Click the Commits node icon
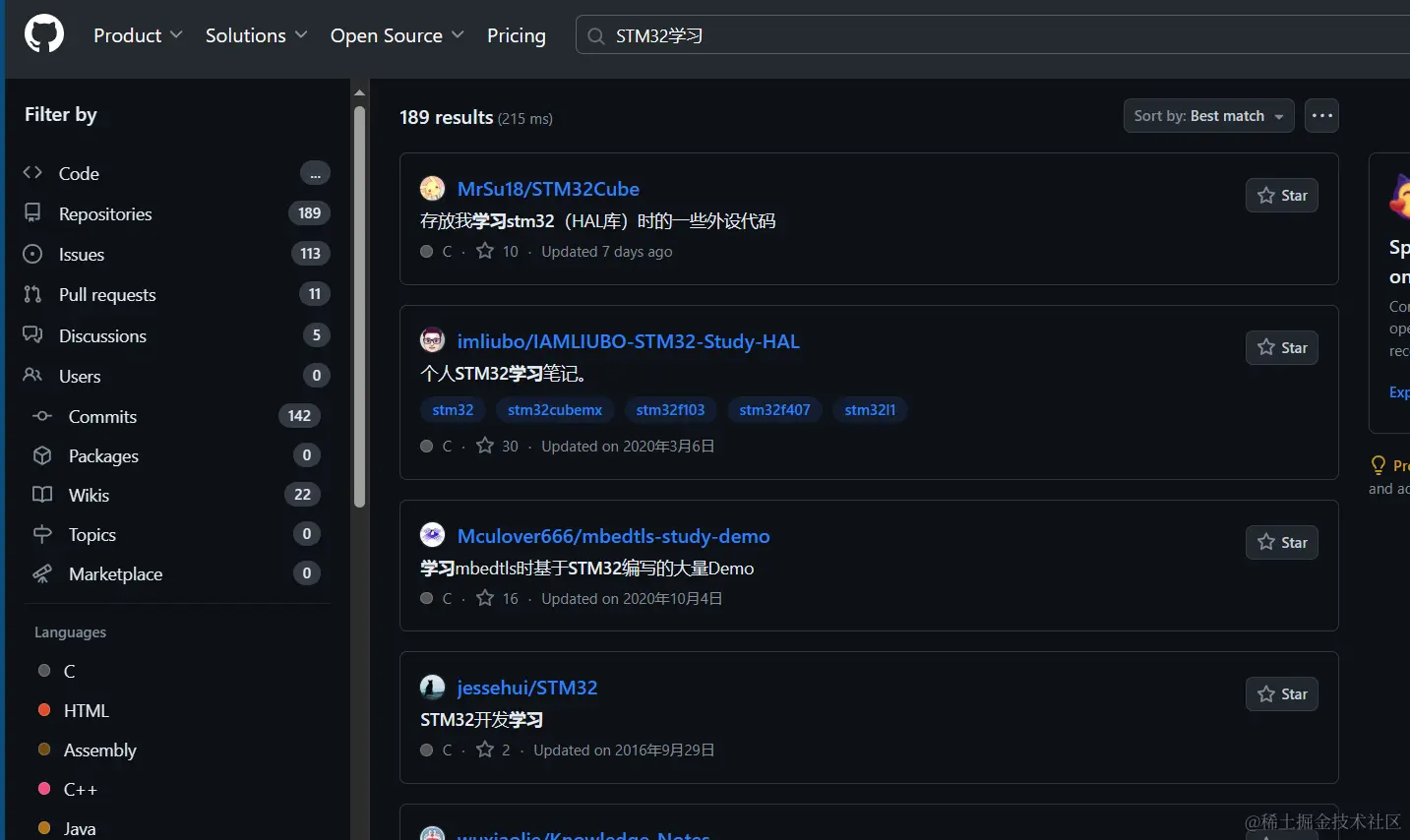Viewport: 1410px width, 840px height. [x=42, y=416]
